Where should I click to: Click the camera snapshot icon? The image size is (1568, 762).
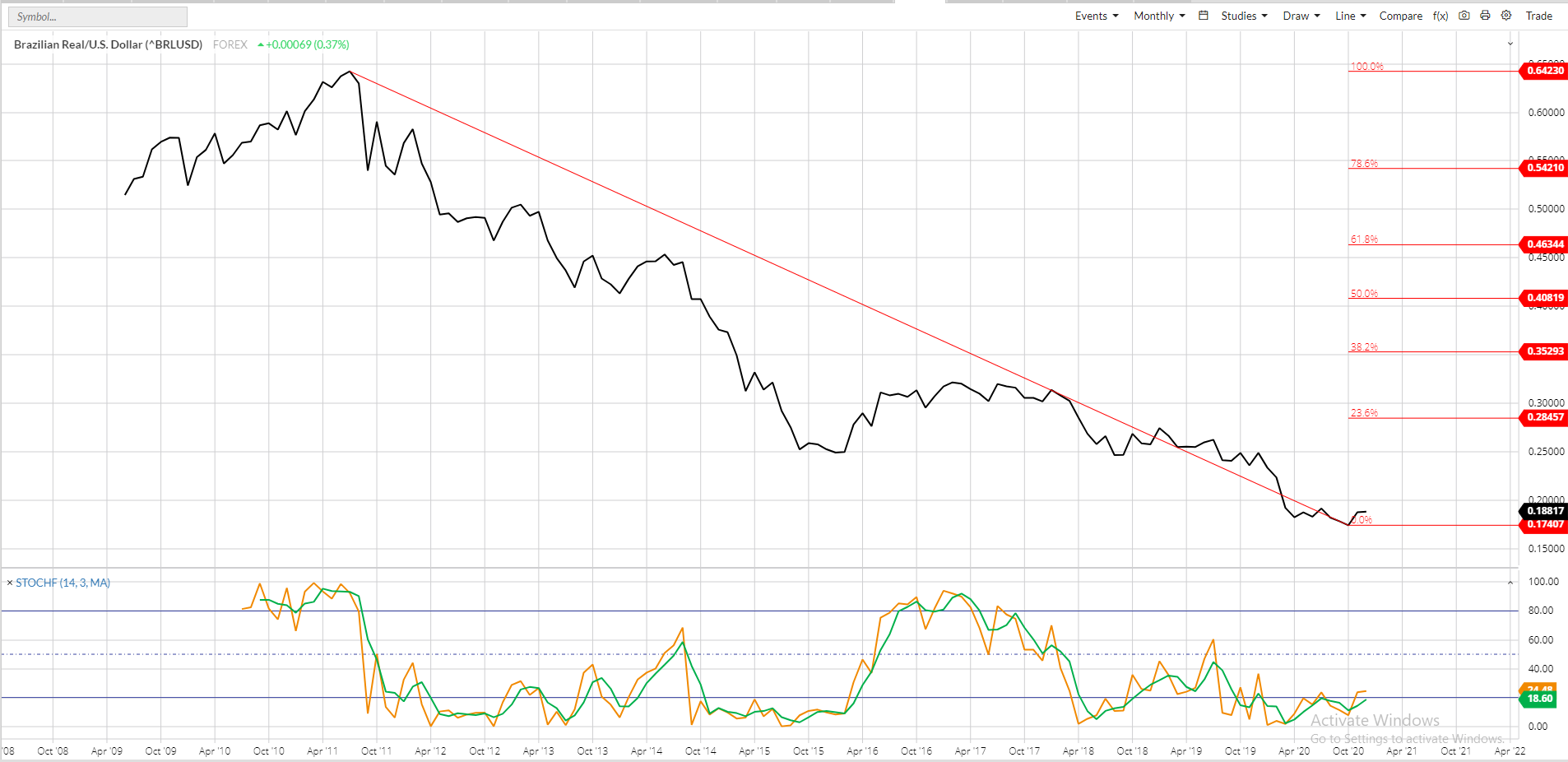click(x=1464, y=16)
